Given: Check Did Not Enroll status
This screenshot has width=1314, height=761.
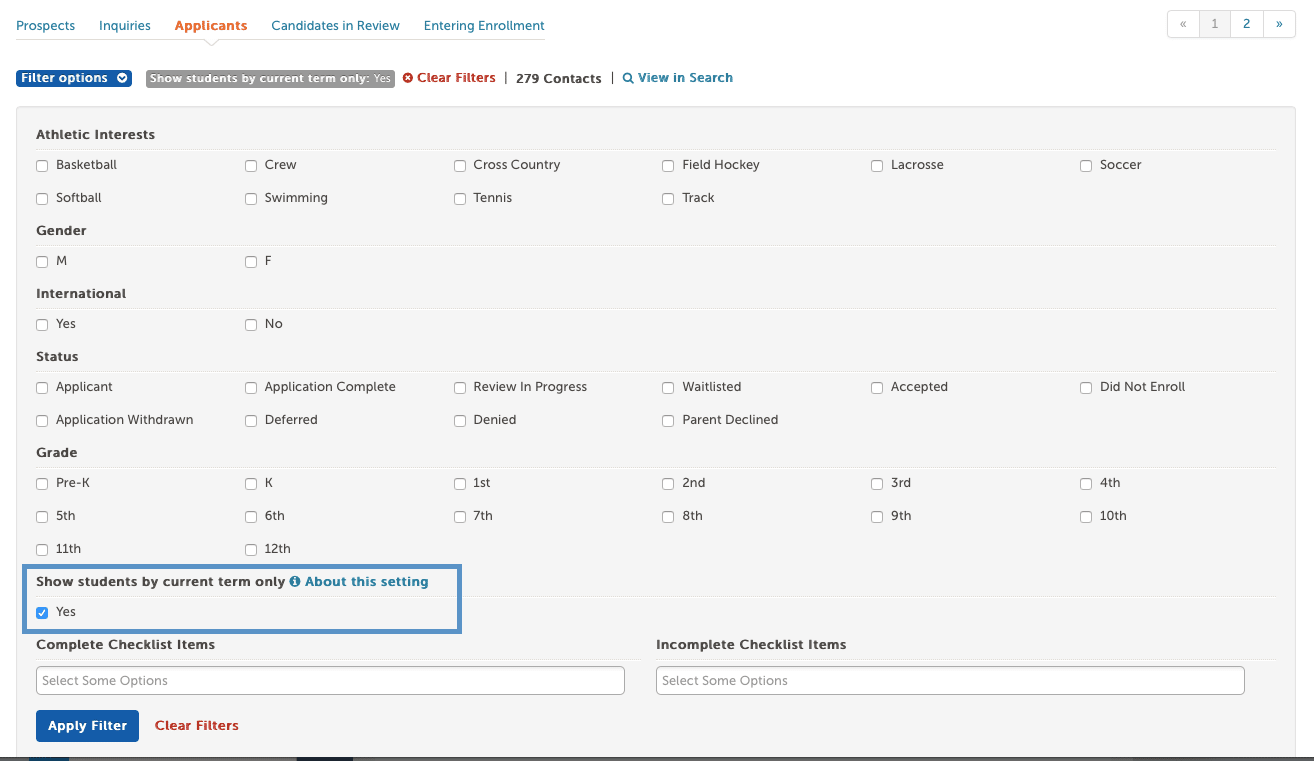Looking at the screenshot, I should pos(1086,388).
